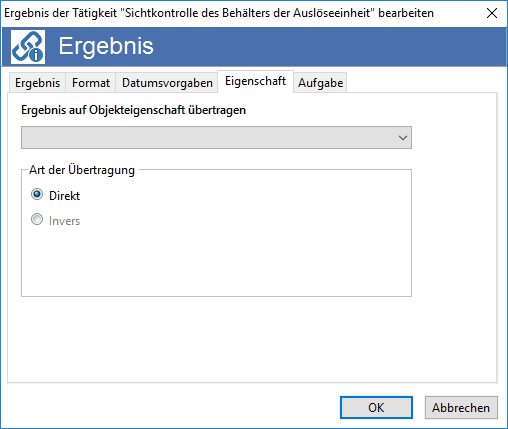This screenshot has height=429, width=508.
Task: Cancel with the Abbrechen button
Action: (461, 407)
